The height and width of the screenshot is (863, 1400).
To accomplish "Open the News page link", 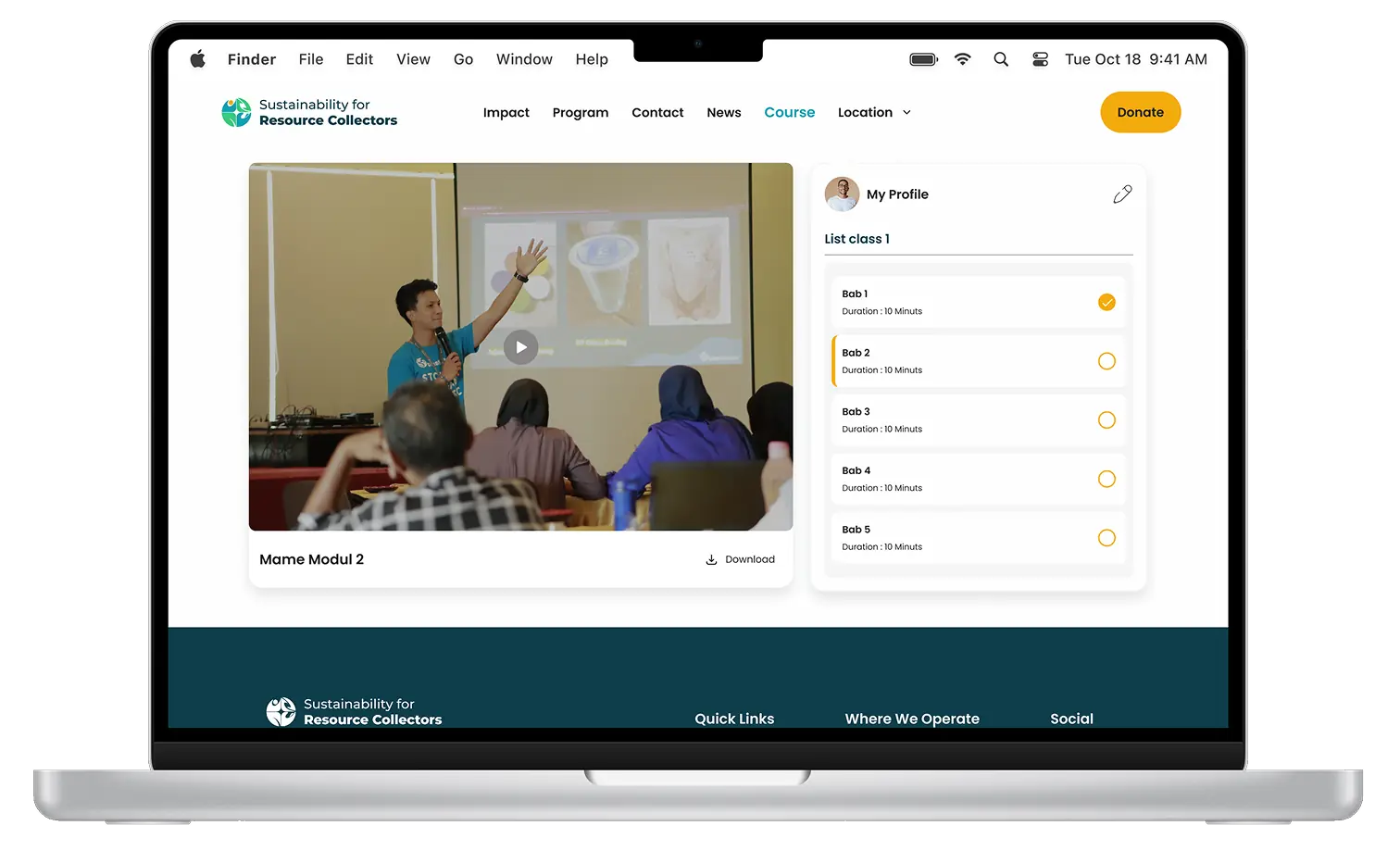I will (x=723, y=113).
